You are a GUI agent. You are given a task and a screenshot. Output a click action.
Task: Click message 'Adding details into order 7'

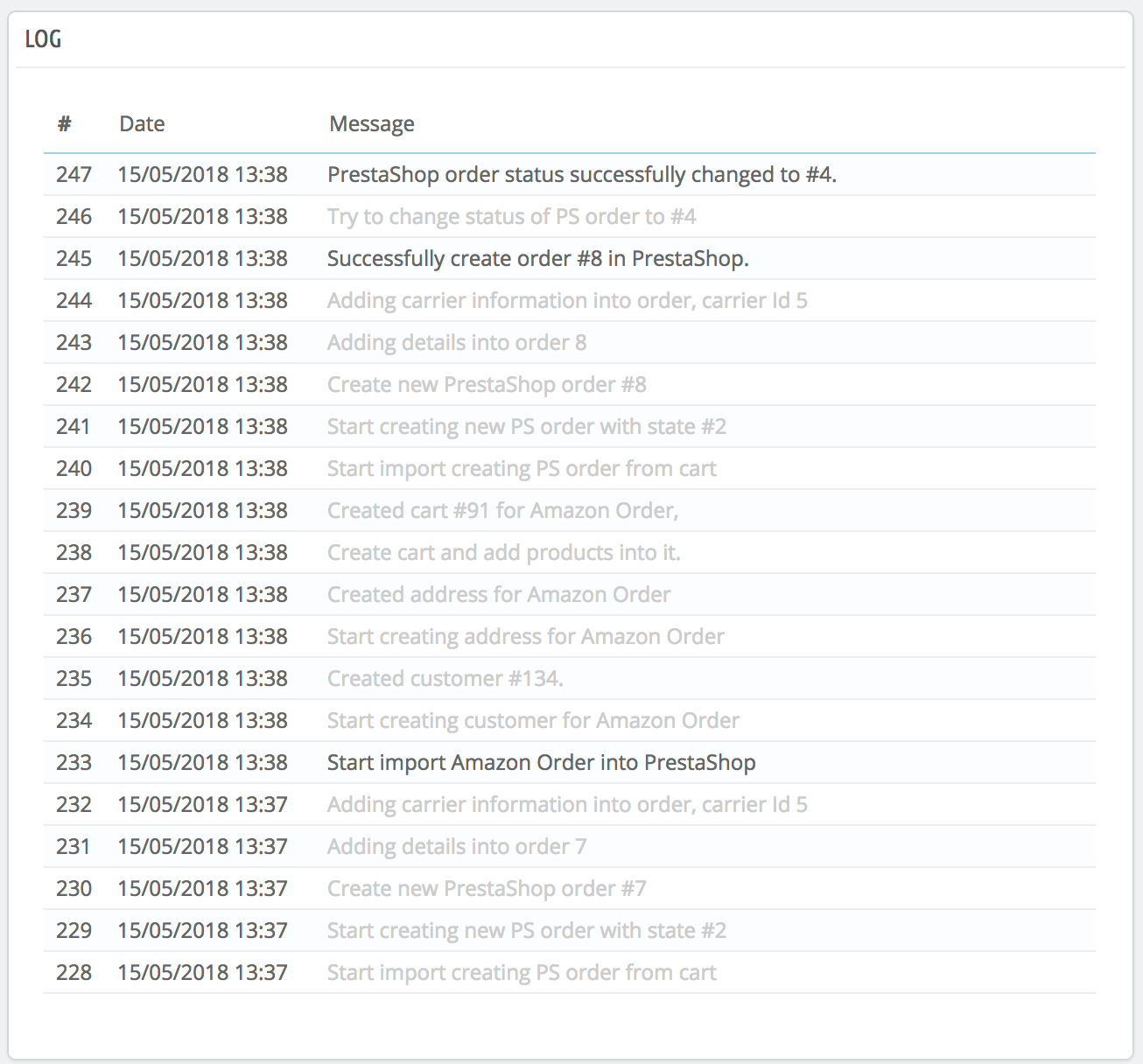tap(457, 846)
